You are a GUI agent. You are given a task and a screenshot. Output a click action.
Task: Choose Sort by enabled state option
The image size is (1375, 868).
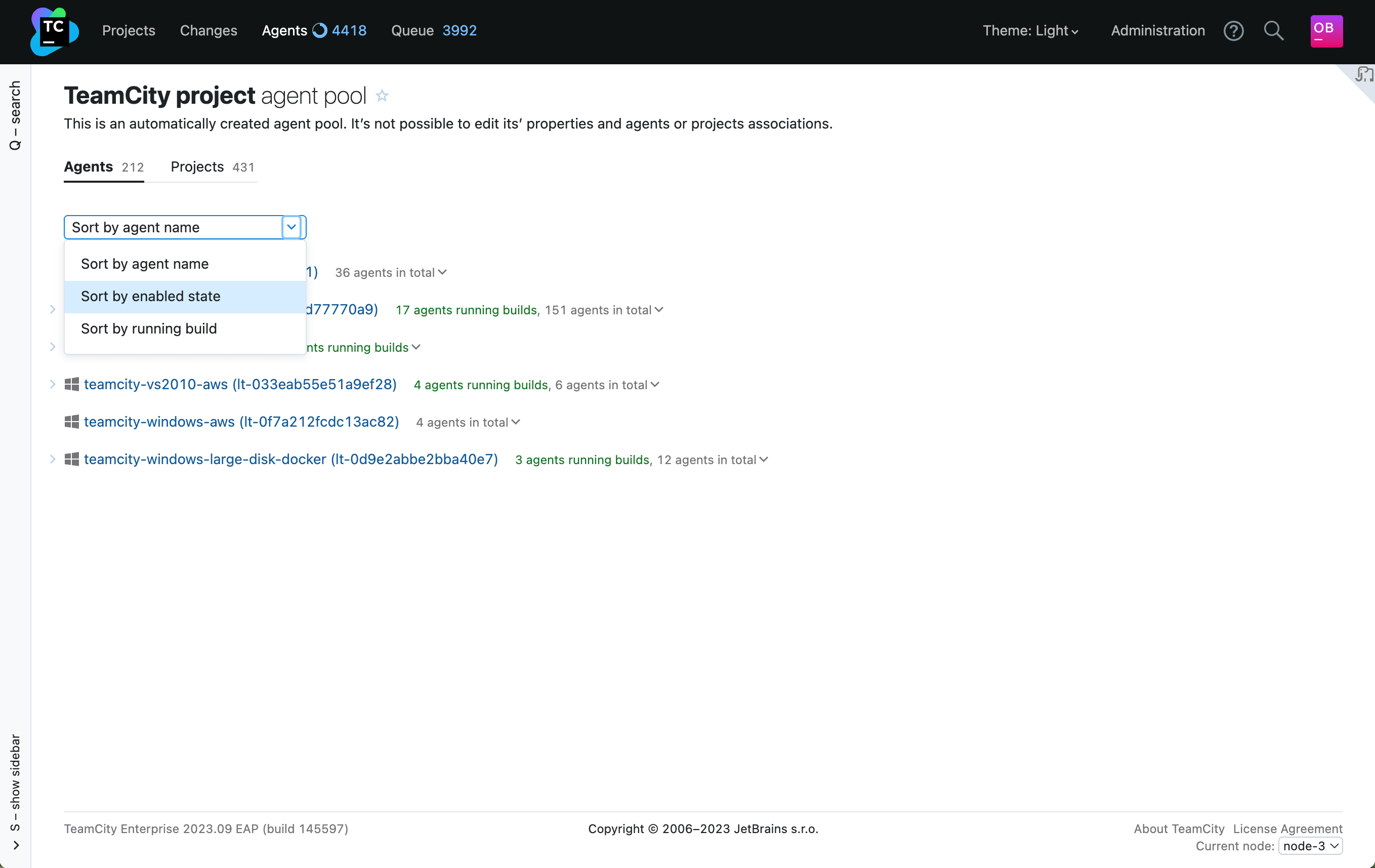151,297
